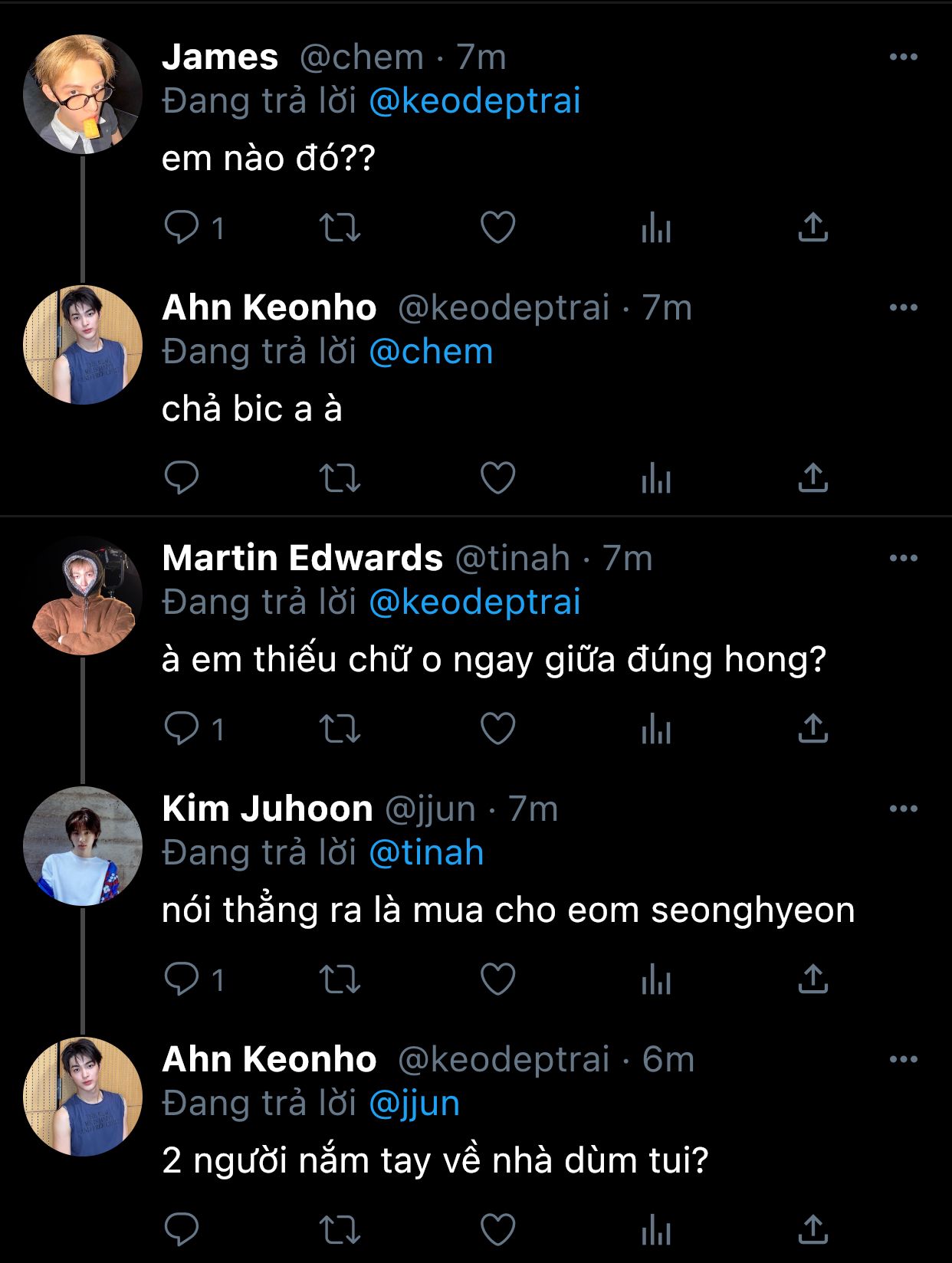The image size is (952, 1263).
Task: Share Kim Juhoon's tweet
Action: click(x=812, y=979)
